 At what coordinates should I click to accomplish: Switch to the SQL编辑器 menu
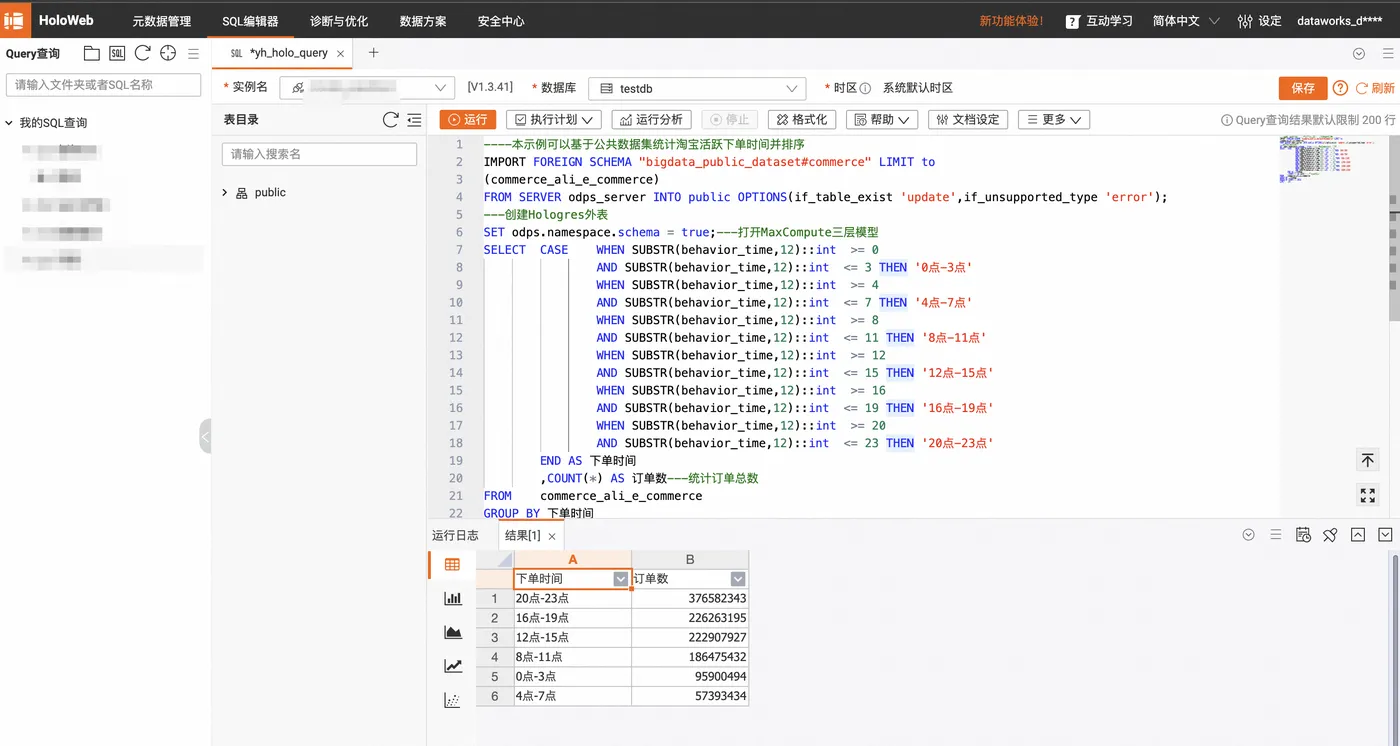point(250,21)
